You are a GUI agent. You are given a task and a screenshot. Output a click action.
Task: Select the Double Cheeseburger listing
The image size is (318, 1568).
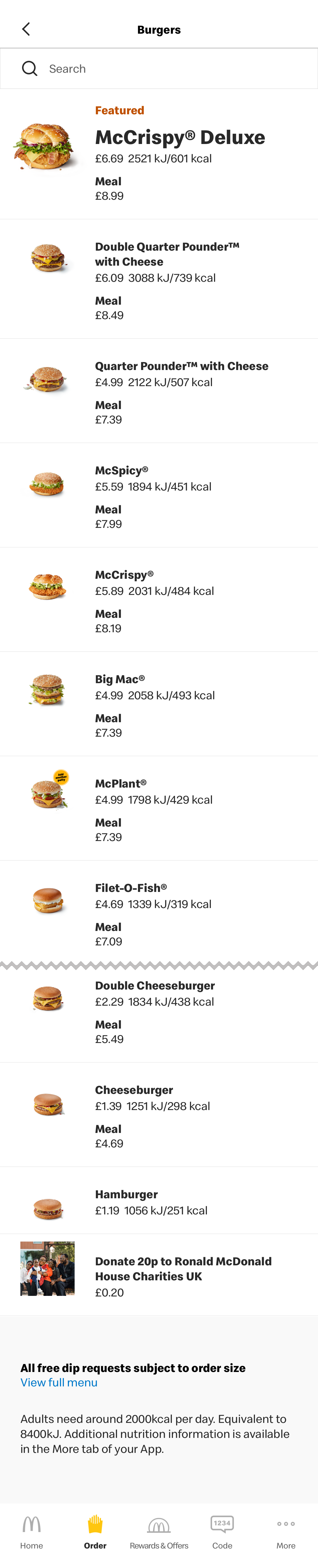(155, 986)
